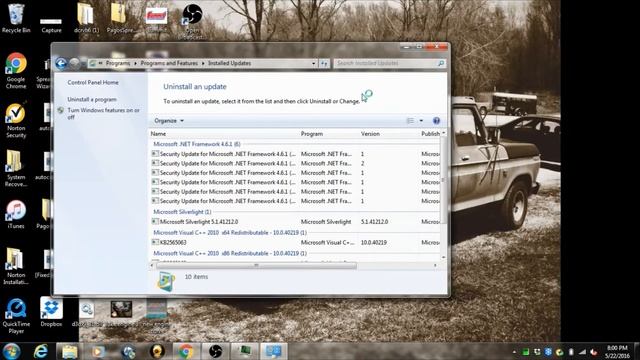The height and width of the screenshot is (360, 640).
Task: Click the Control Panel taskbar button
Action: pyautogui.click(x=273, y=351)
